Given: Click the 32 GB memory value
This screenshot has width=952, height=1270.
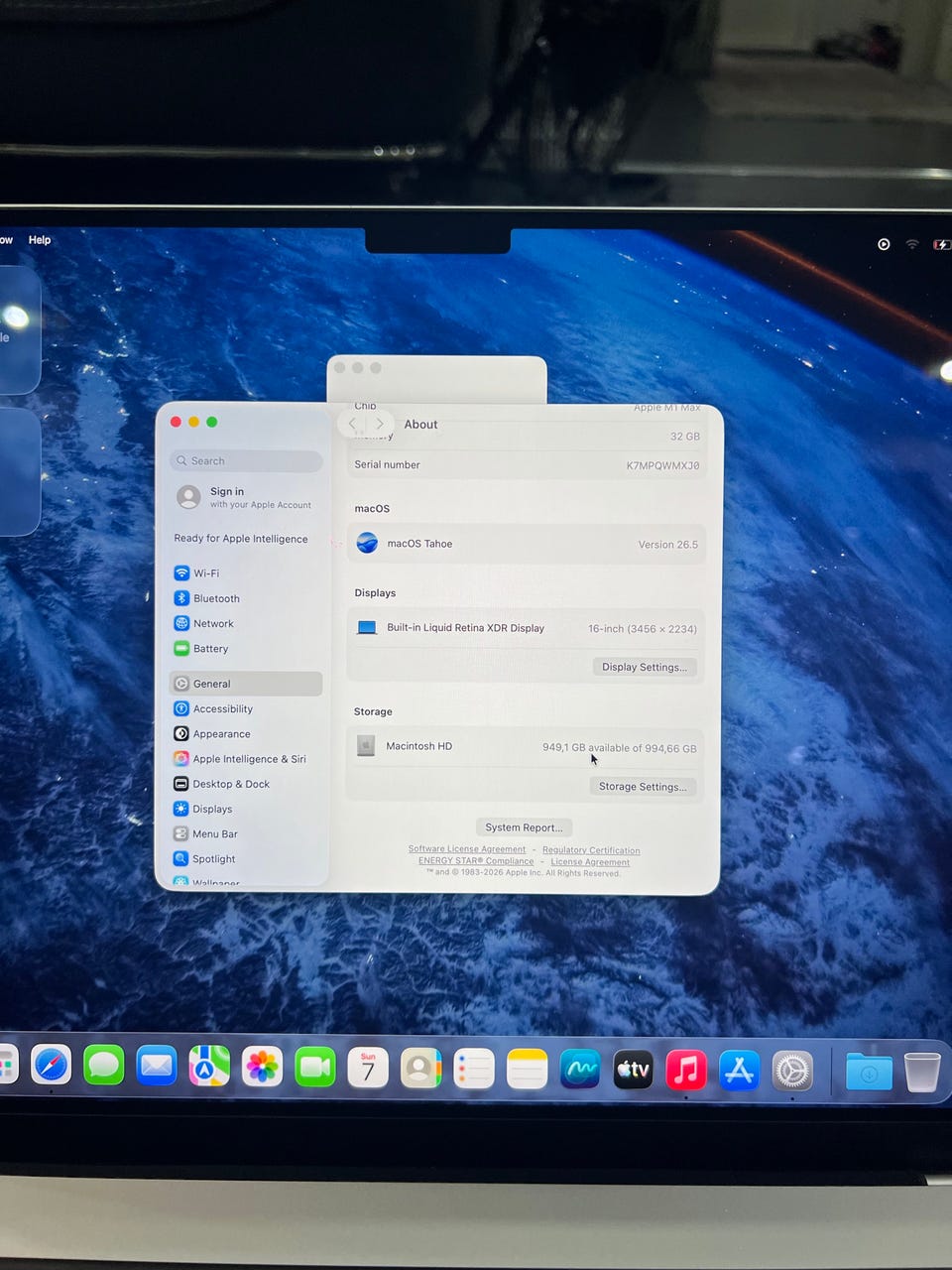Looking at the screenshot, I should tap(685, 437).
